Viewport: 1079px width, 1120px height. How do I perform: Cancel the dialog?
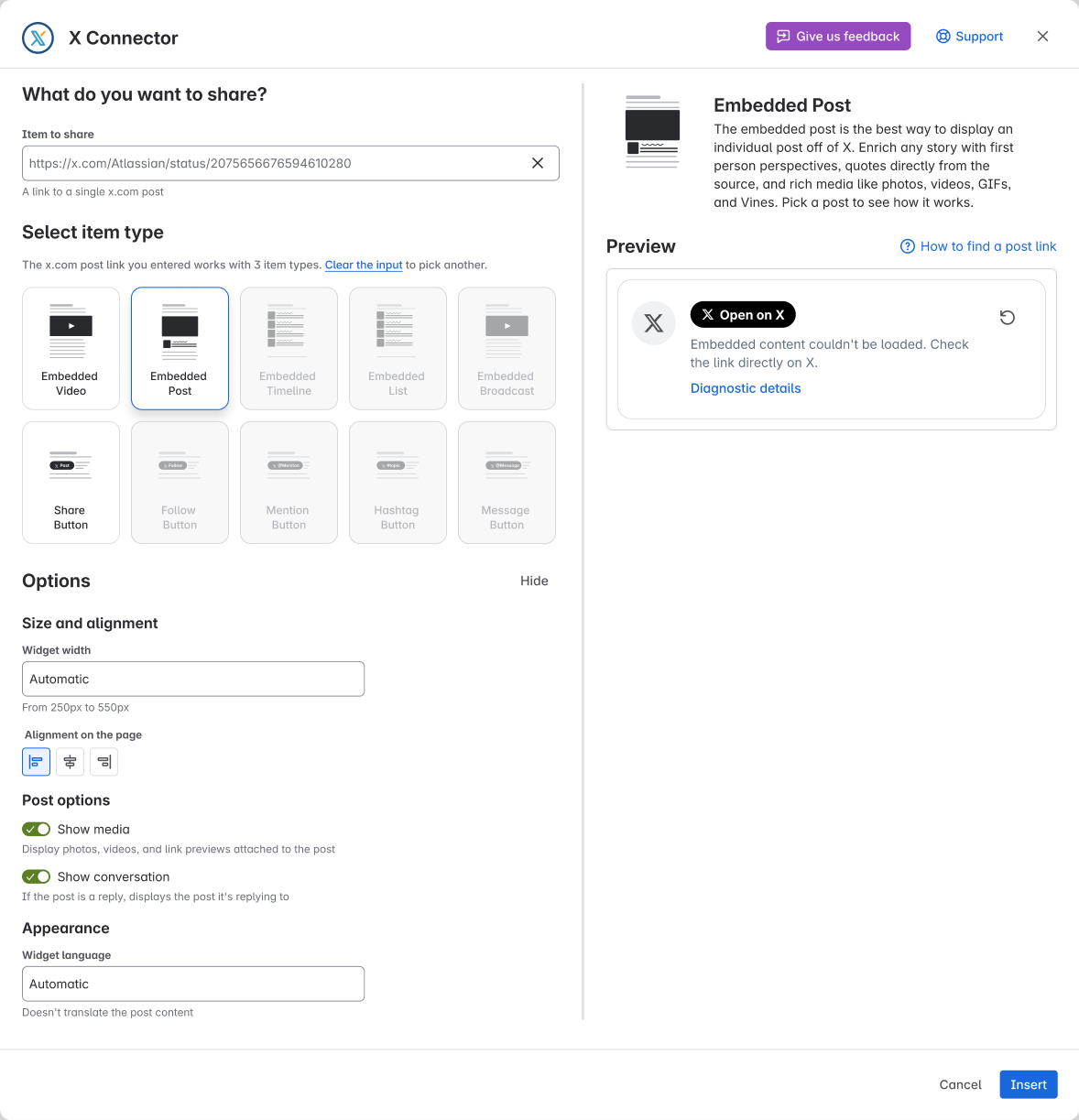pyautogui.click(x=960, y=1084)
